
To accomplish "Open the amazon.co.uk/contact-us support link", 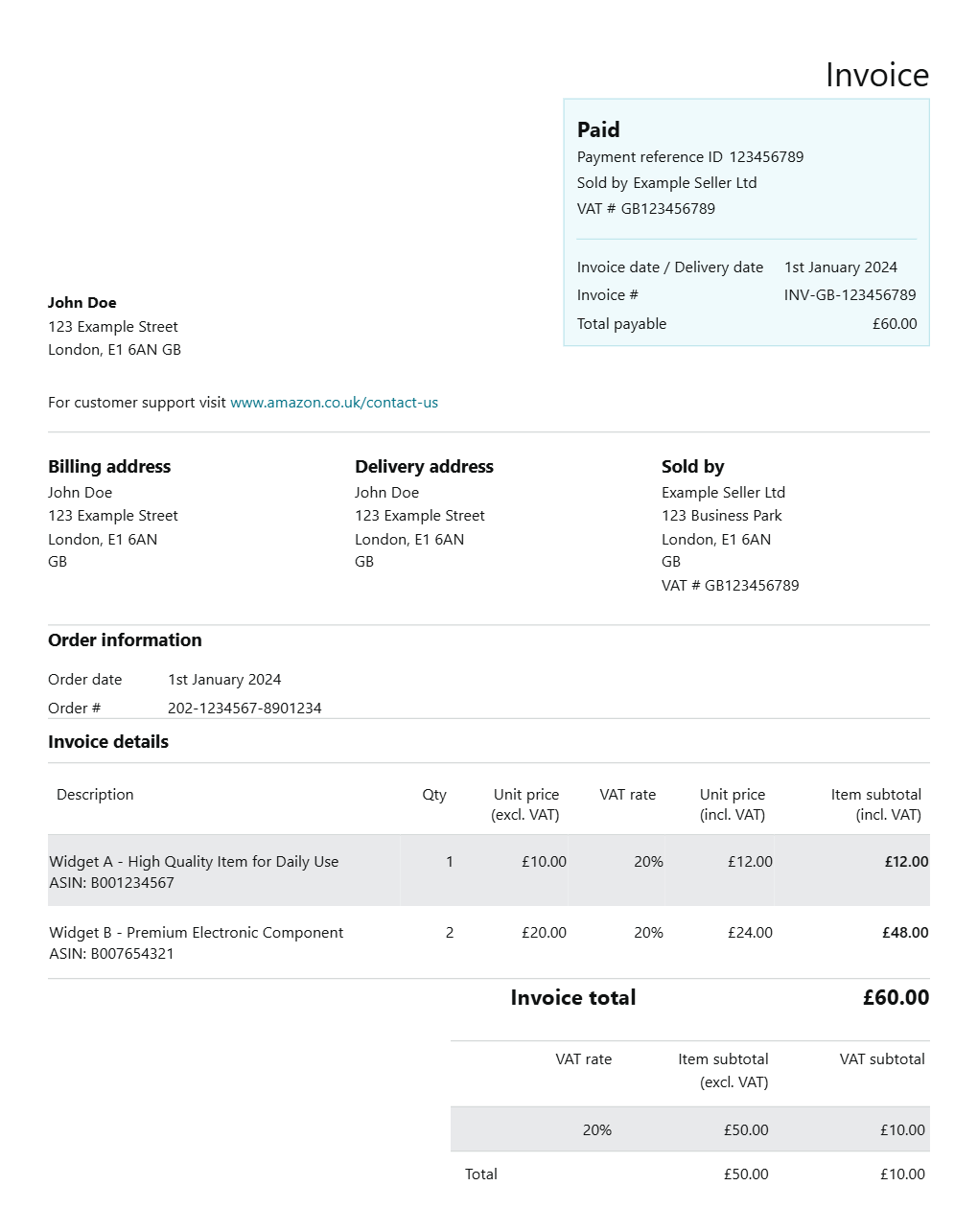I will (x=334, y=403).
